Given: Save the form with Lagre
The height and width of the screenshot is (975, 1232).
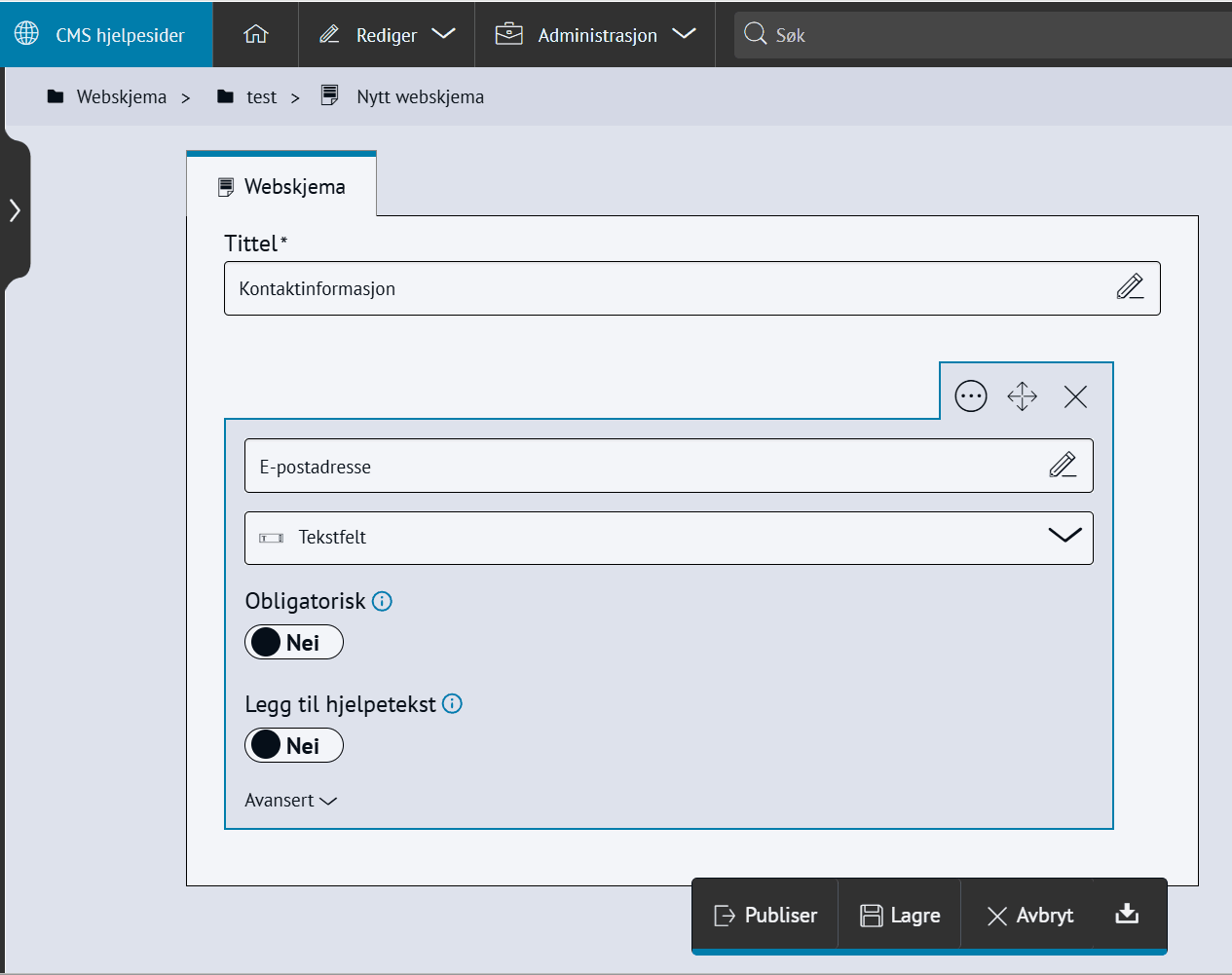Looking at the screenshot, I should tap(900, 916).
